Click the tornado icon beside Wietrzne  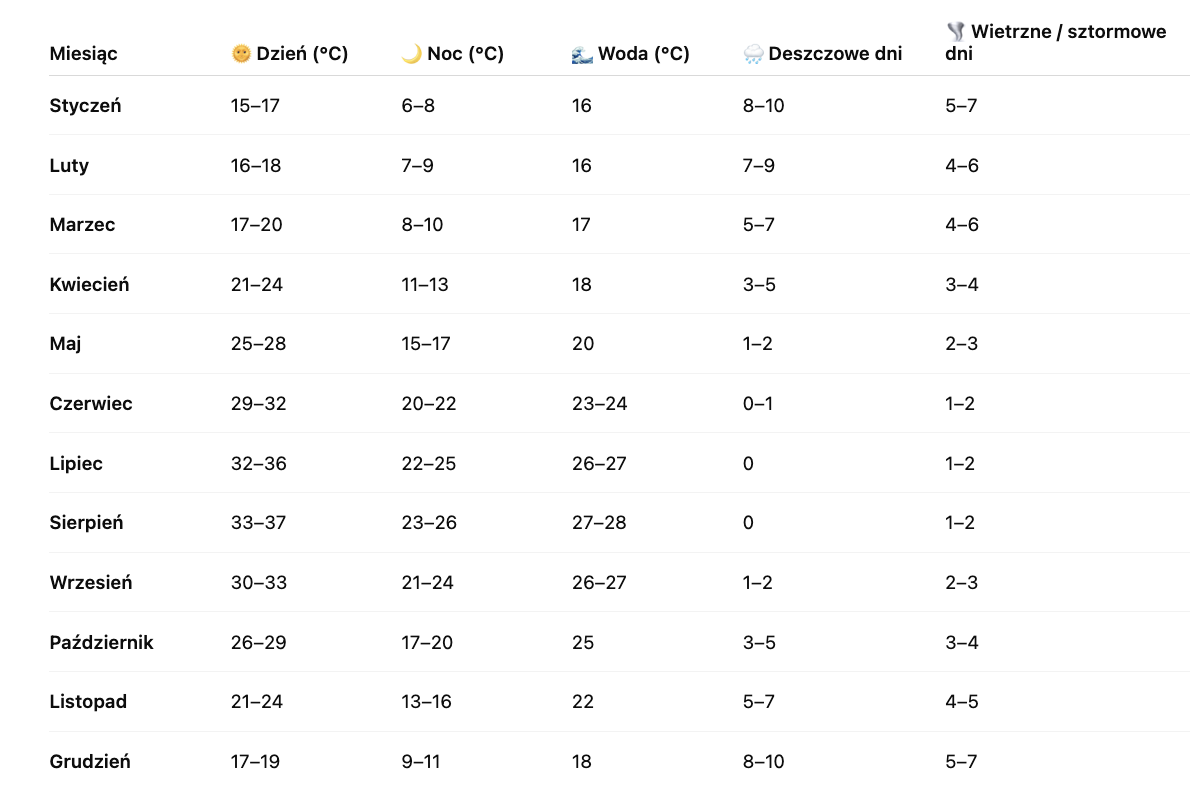(955, 32)
